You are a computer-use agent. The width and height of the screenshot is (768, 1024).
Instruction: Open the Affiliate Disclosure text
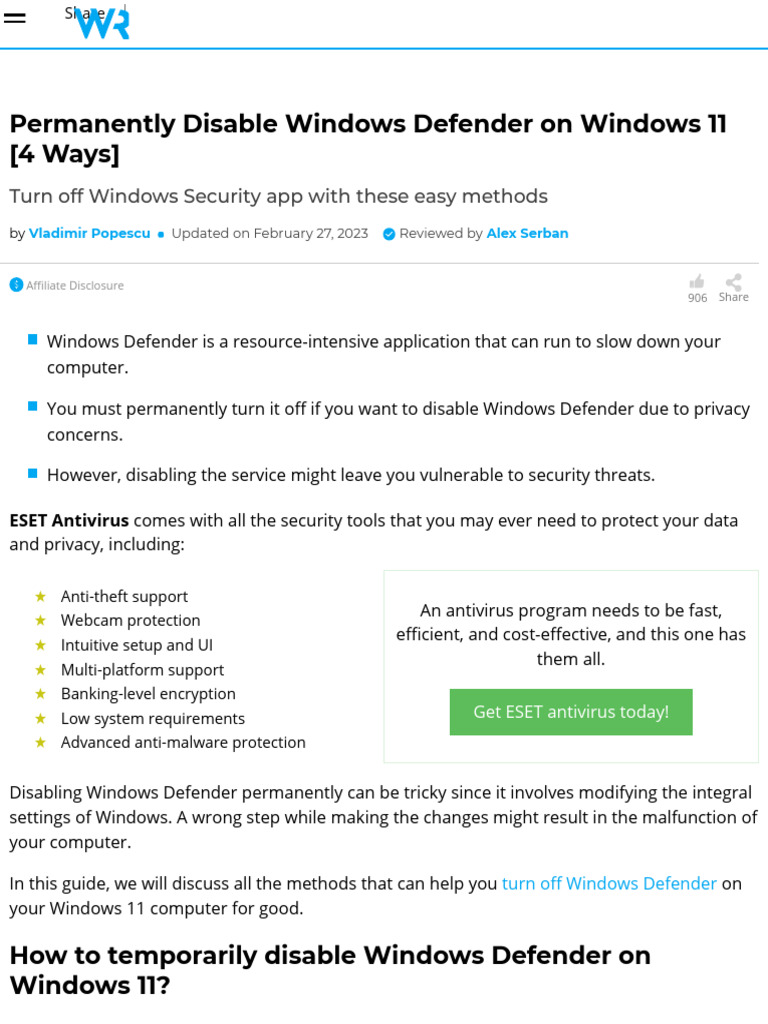tap(75, 285)
